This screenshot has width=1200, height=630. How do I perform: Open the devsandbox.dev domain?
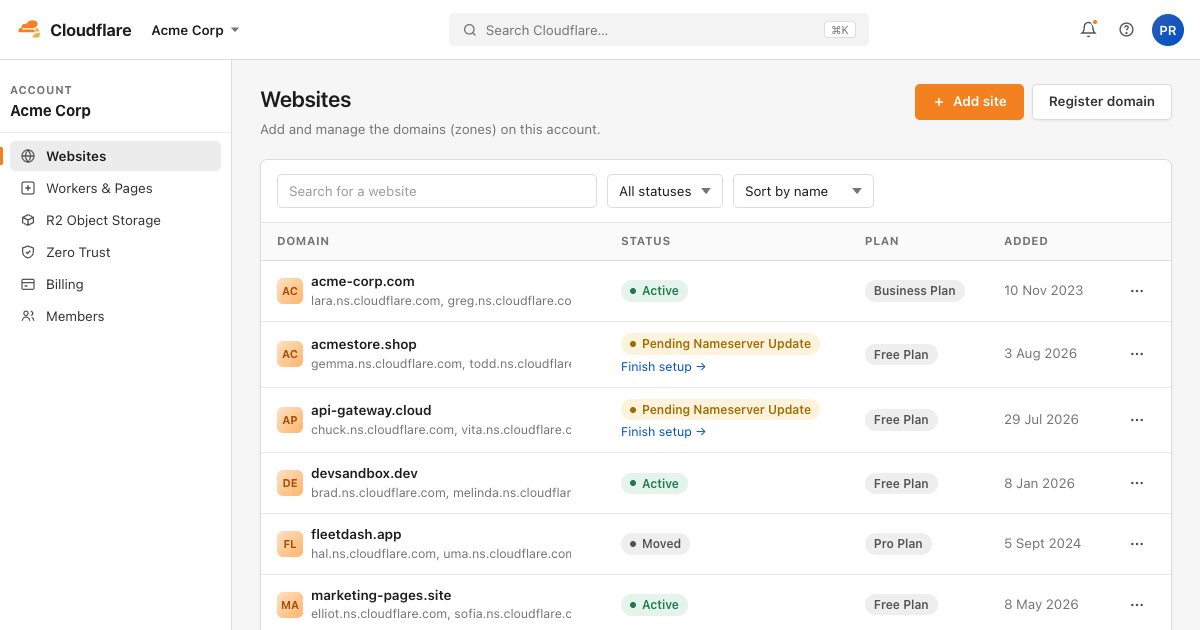point(364,474)
